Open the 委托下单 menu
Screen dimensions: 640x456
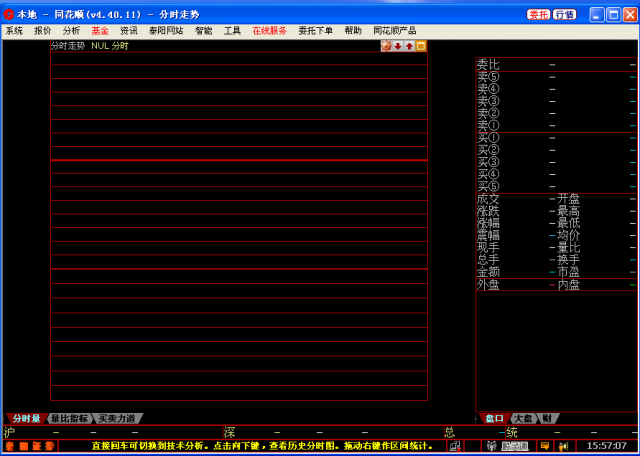click(315, 31)
